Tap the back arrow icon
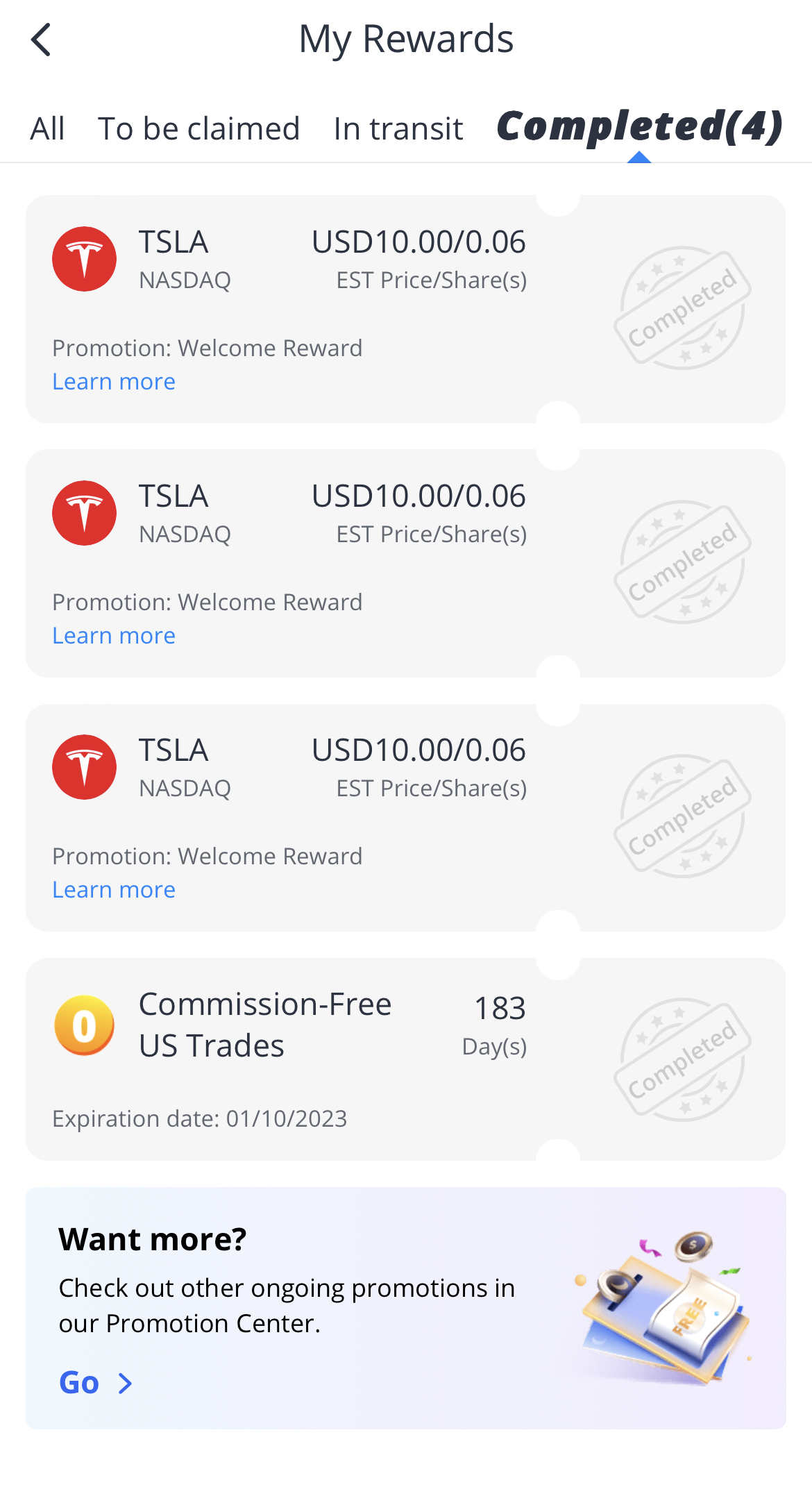The height and width of the screenshot is (1487, 812). click(x=42, y=40)
